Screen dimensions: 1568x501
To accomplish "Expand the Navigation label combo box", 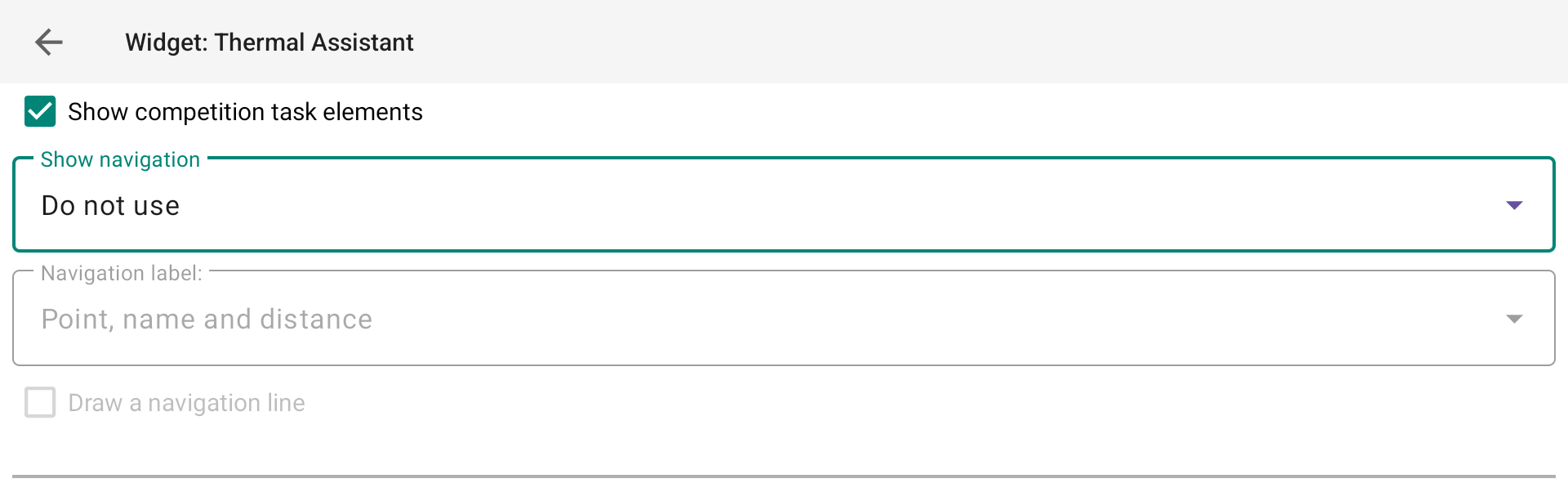I will coord(784,318).
